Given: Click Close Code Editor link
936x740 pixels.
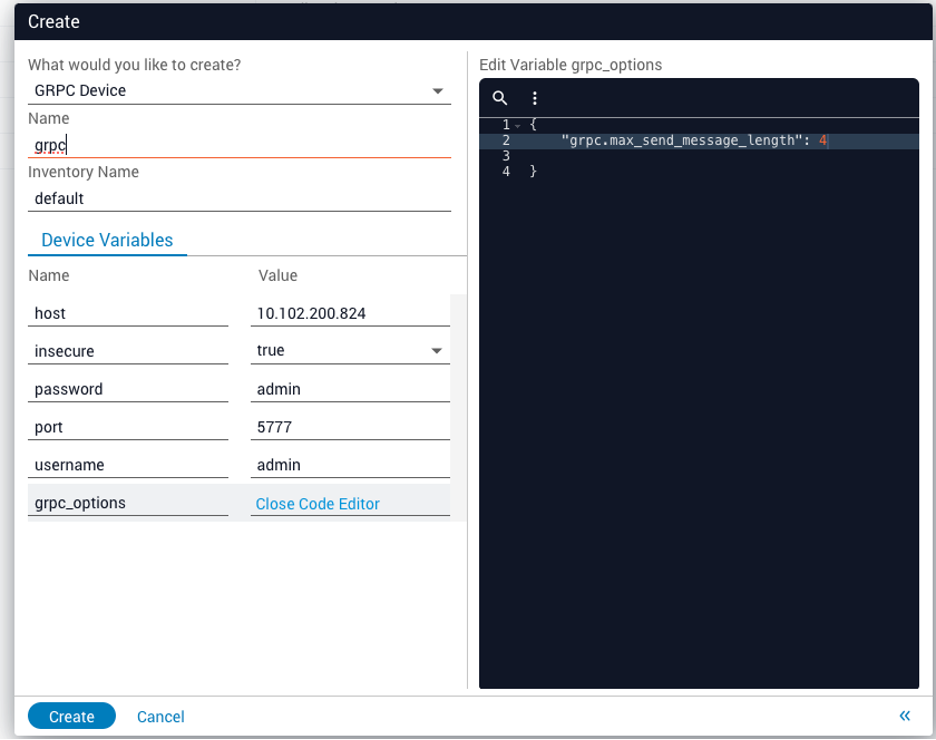Looking at the screenshot, I should (317, 504).
